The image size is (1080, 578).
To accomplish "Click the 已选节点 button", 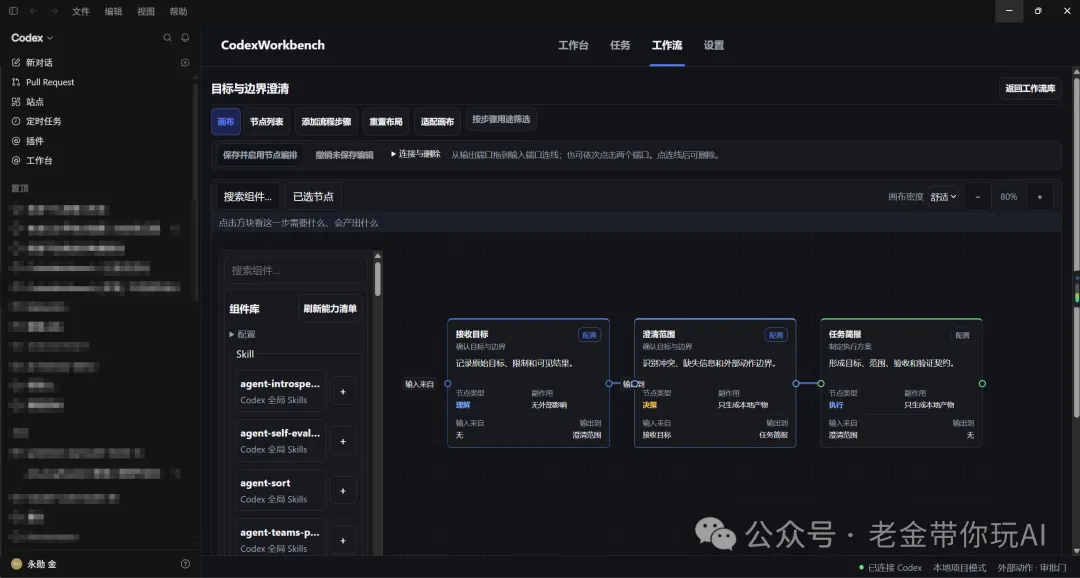I will pyautogui.click(x=313, y=196).
